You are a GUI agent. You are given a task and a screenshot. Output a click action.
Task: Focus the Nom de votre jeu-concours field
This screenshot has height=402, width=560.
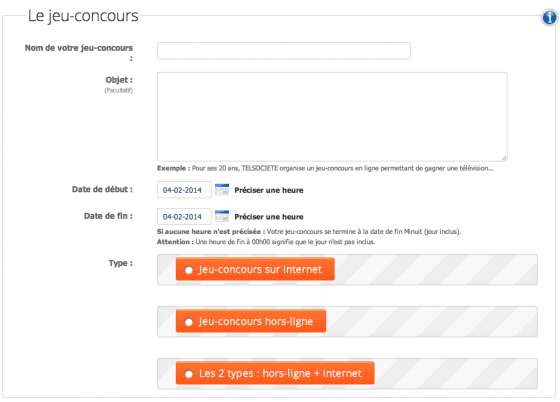284,51
